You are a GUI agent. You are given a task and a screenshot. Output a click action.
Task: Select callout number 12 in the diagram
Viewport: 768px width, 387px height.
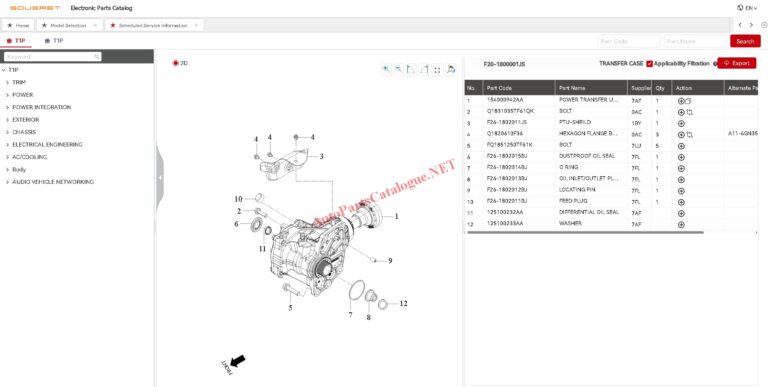tap(403, 304)
